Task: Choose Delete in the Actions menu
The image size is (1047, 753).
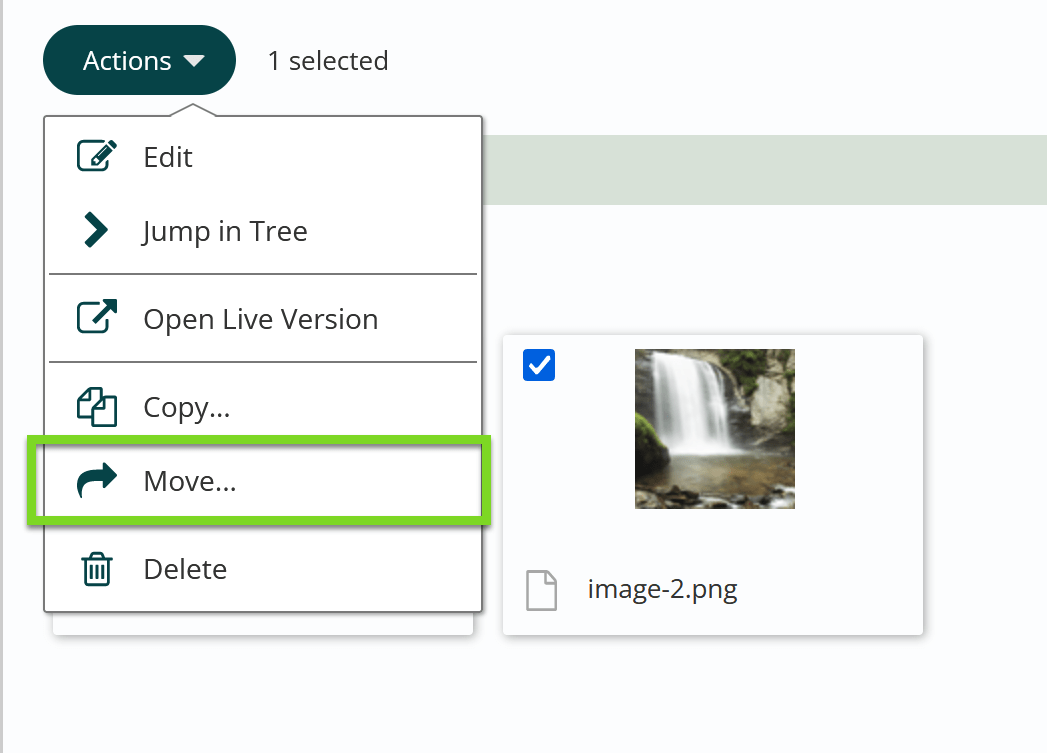Action: pos(185,569)
